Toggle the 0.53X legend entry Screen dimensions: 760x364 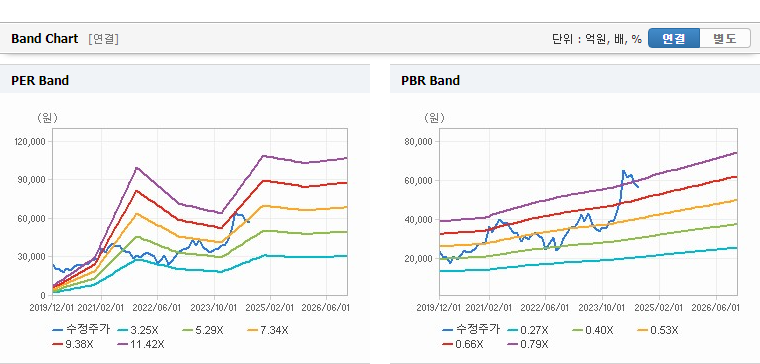pyautogui.click(x=657, y=331)
